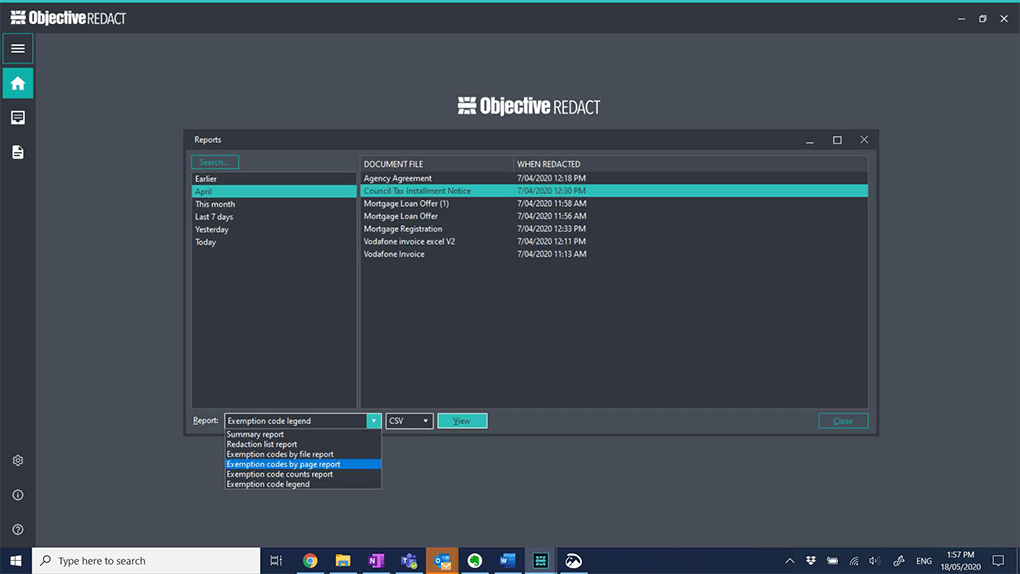Open the network icon in tray
This screenshot has height=574, width=1020.
click(854, 560)
